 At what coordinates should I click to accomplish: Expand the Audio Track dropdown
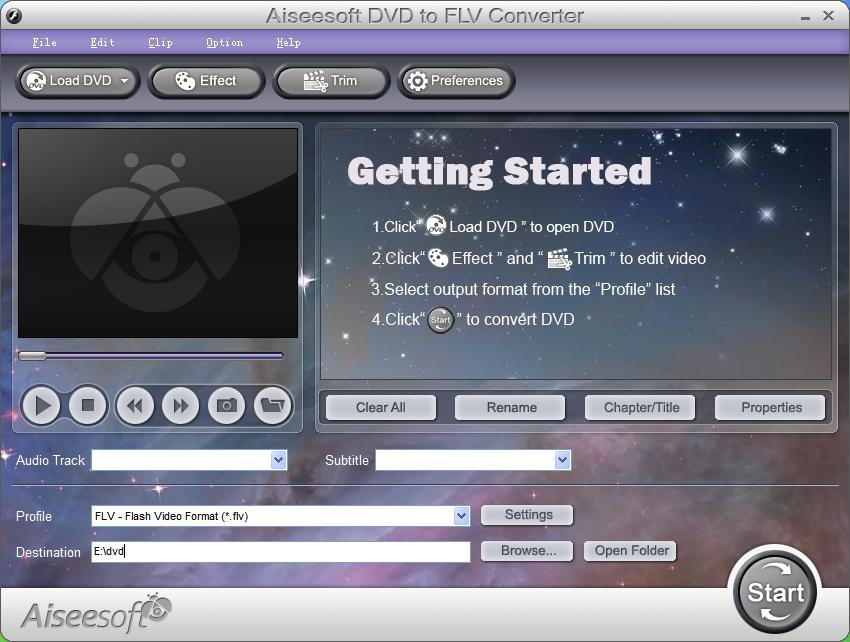(x=278, y=460)
